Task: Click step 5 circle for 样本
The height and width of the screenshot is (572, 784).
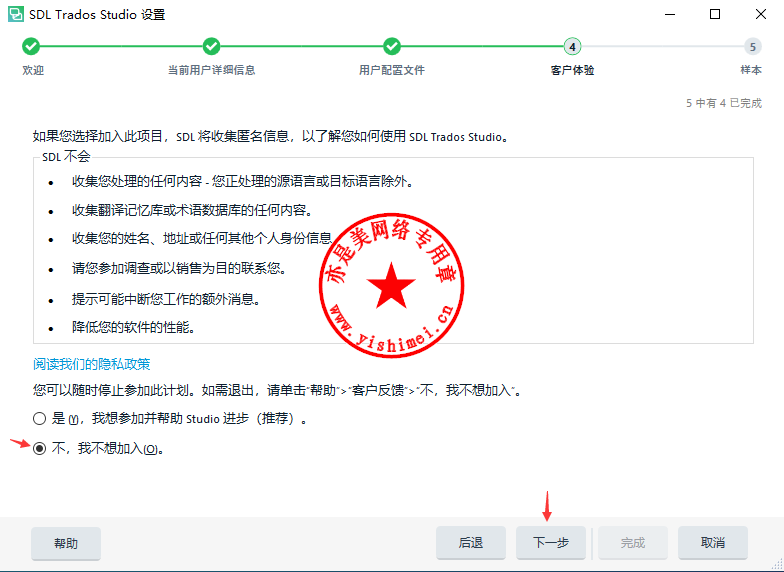Action: click(752, 47)
